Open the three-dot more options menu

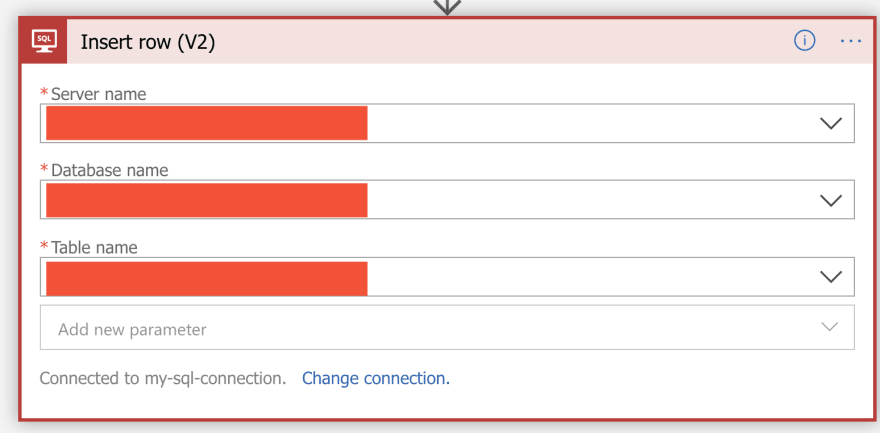pos(851,41)
